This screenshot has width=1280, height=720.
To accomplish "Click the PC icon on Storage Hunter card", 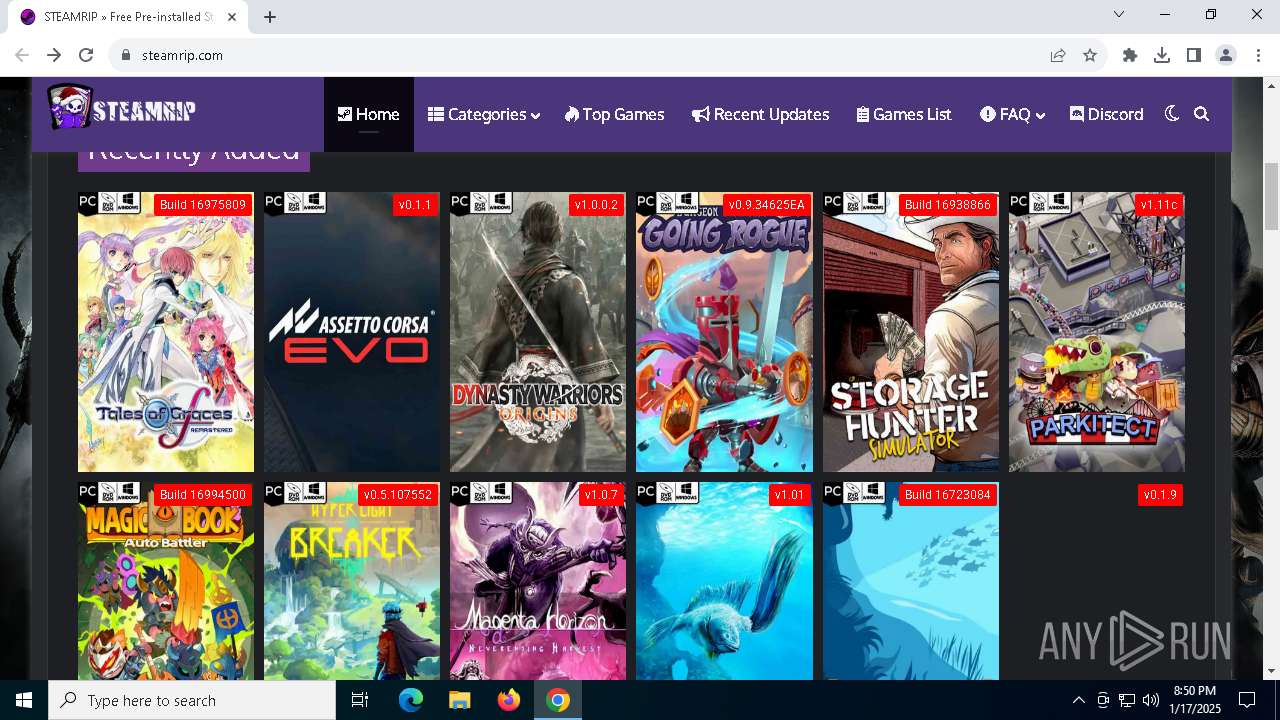I will 833,202.
